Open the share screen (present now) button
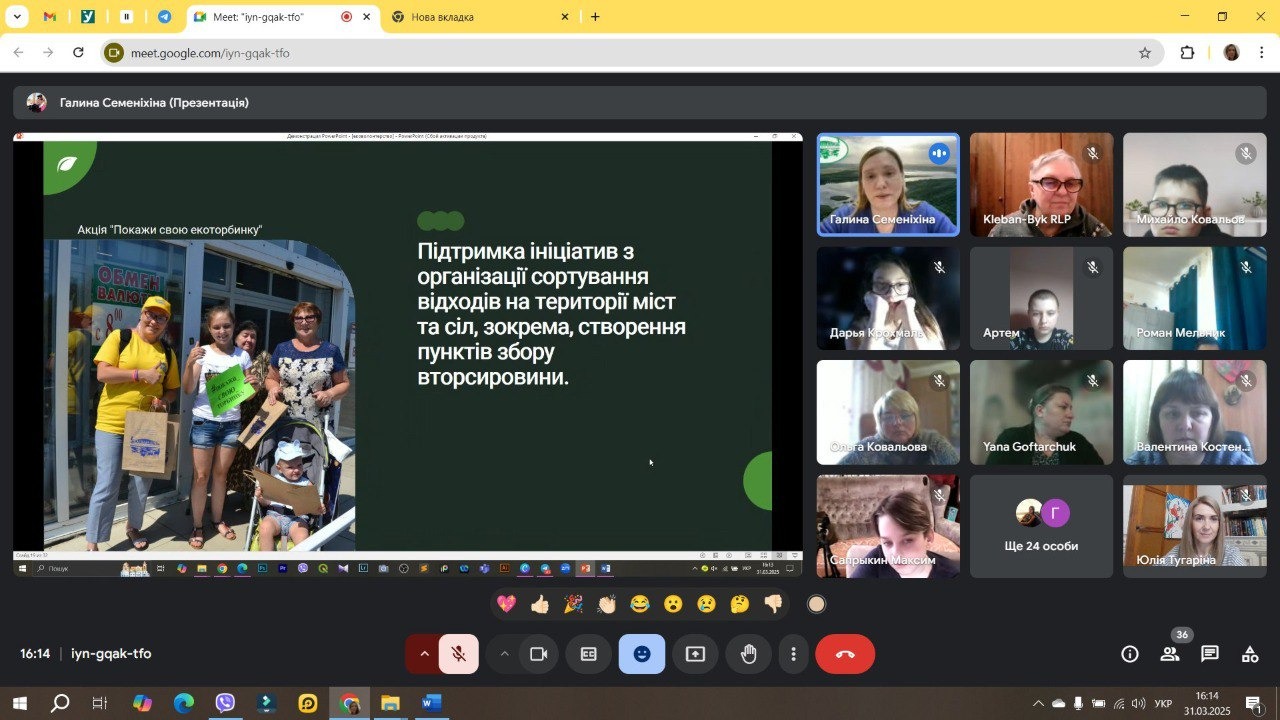 (x=695, y=654)
